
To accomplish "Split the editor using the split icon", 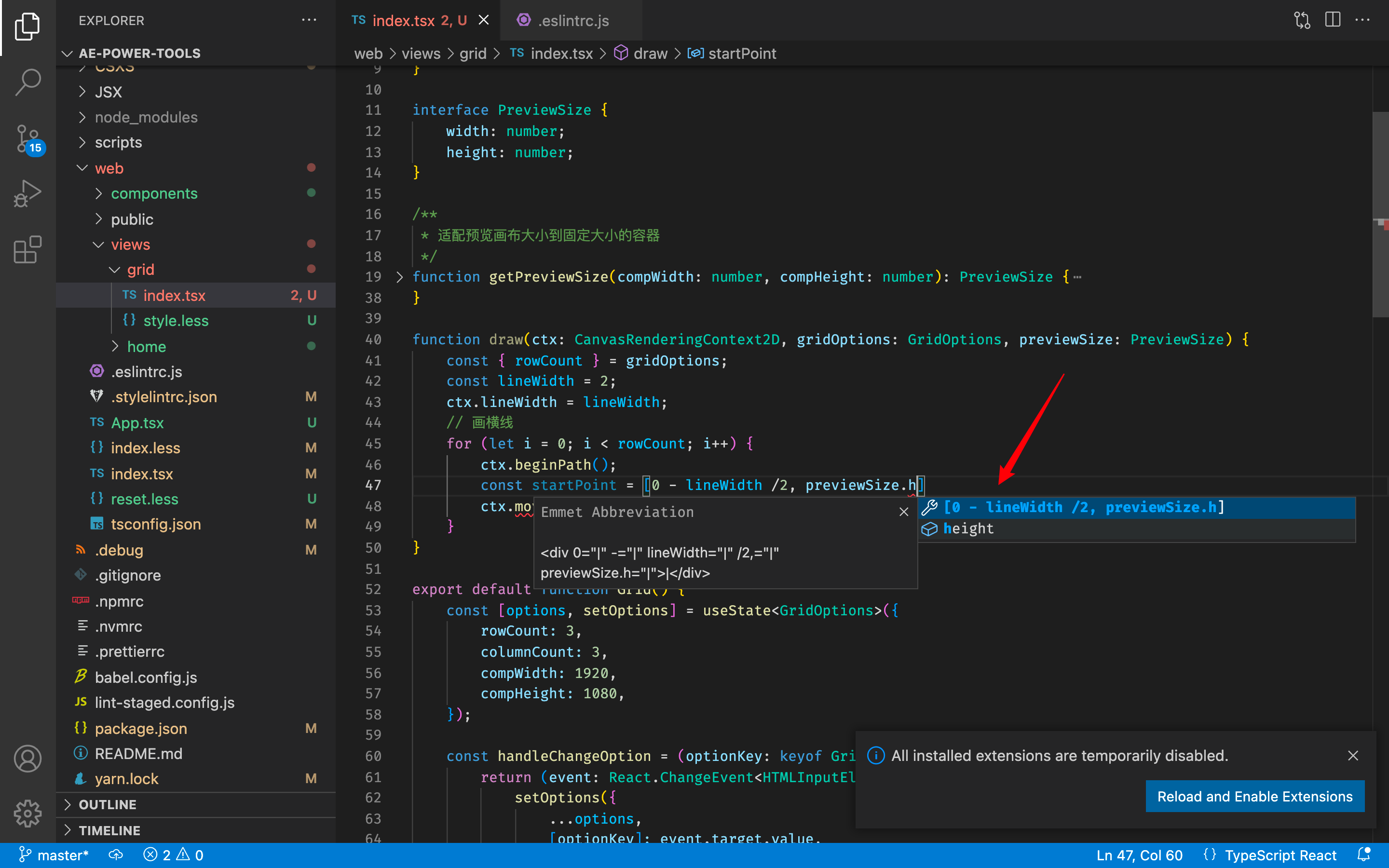I will point(1332,20).
